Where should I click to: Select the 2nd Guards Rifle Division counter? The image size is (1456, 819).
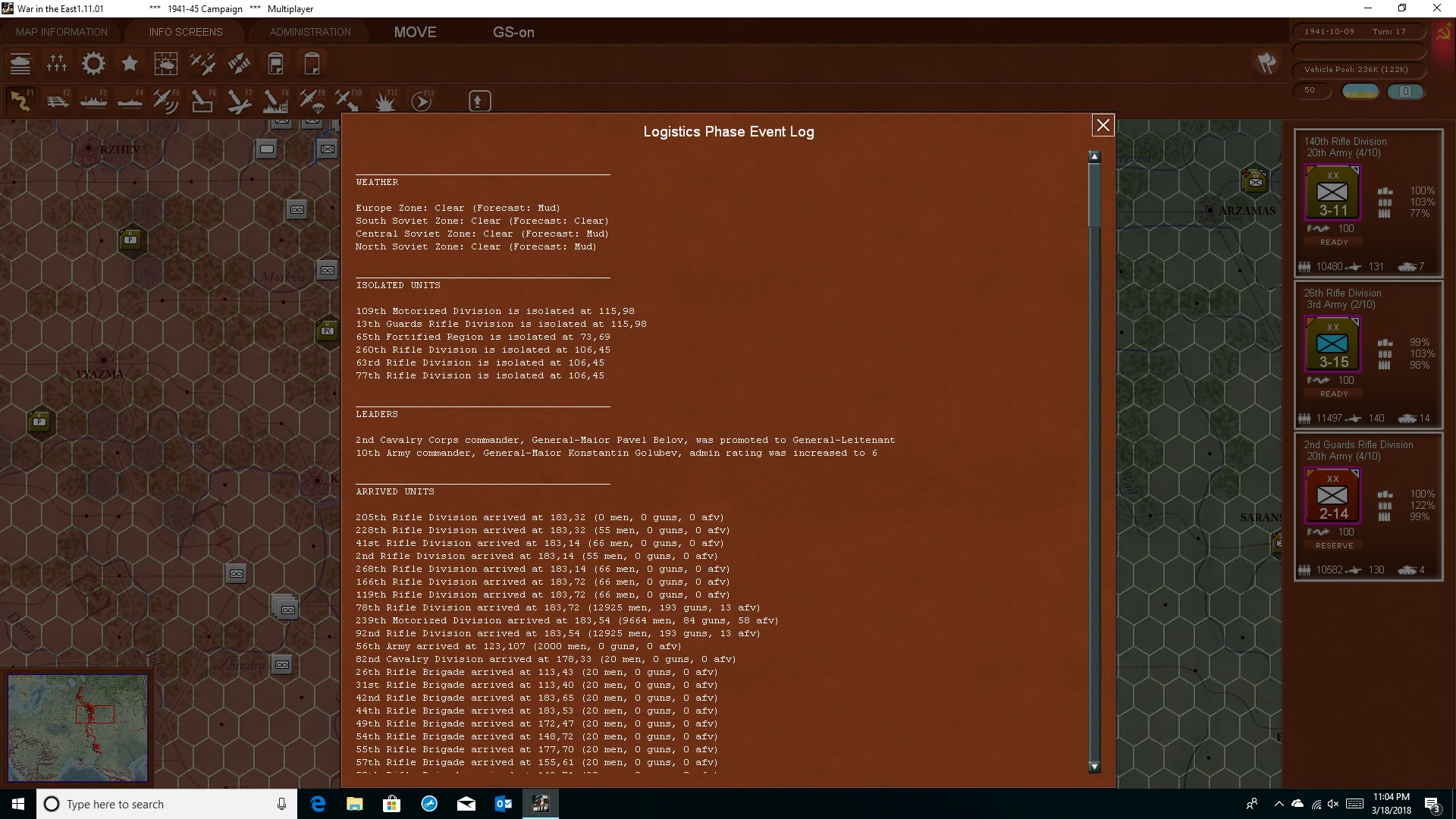coord(1332,496)
